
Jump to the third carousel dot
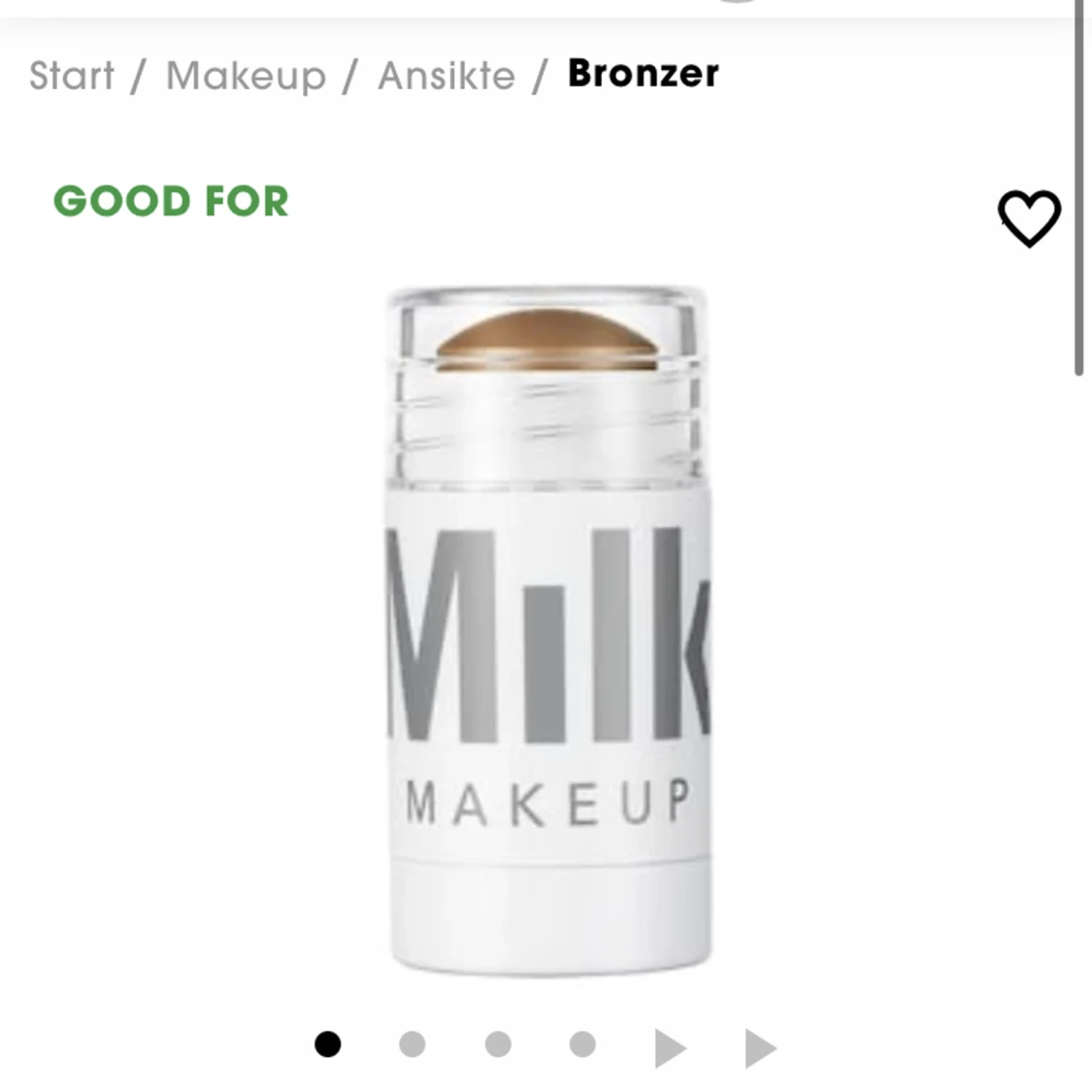[x=498, y=1043]
